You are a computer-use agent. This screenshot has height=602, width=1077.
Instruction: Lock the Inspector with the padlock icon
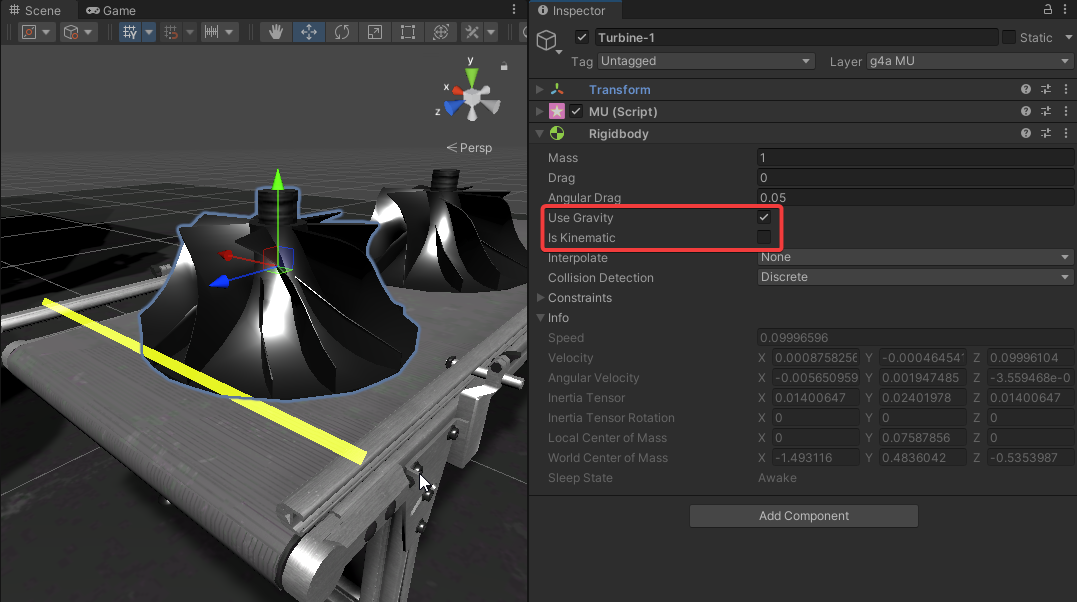[x=1048, y=10]
